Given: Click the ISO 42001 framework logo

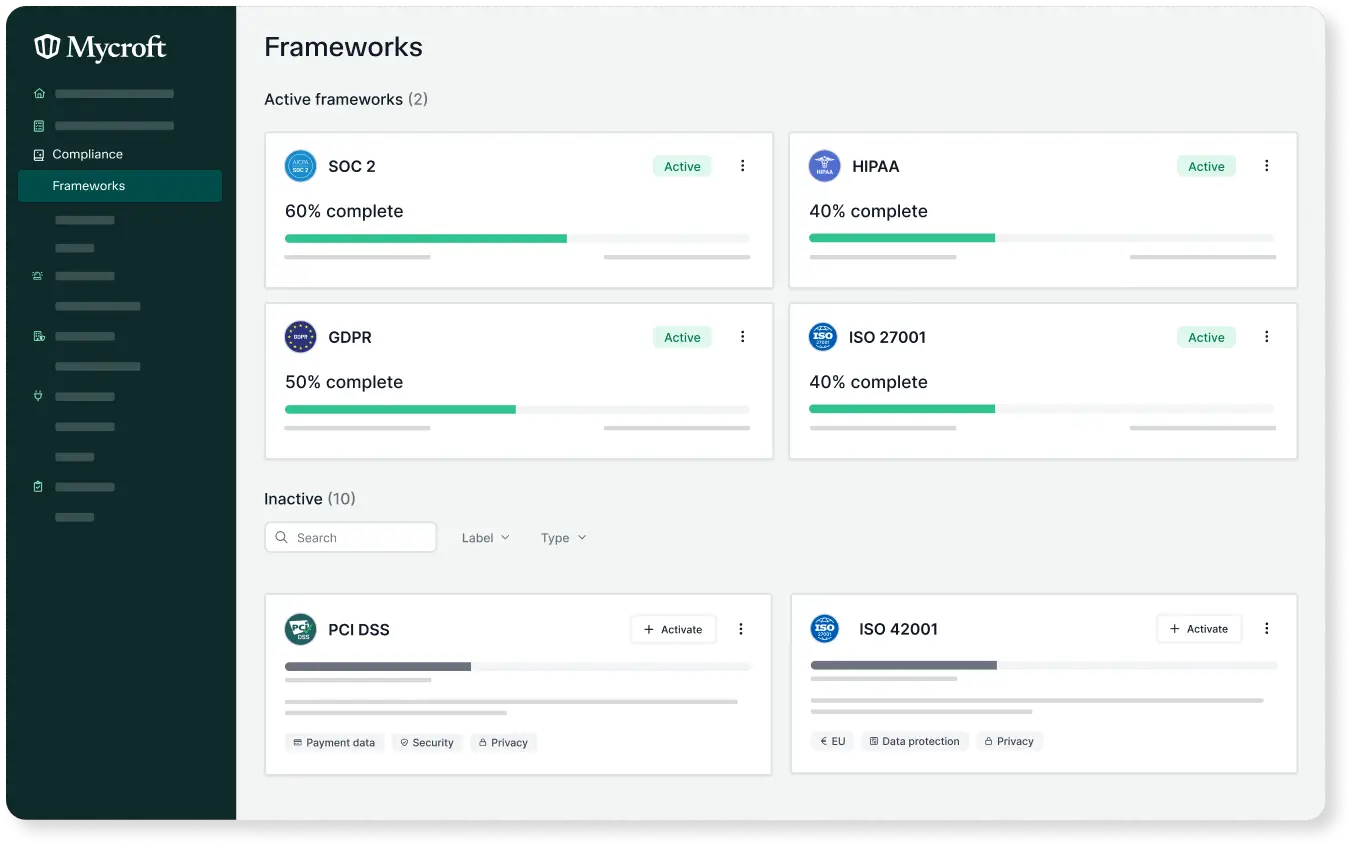Looking at the screenshot, I should [824, 629].
